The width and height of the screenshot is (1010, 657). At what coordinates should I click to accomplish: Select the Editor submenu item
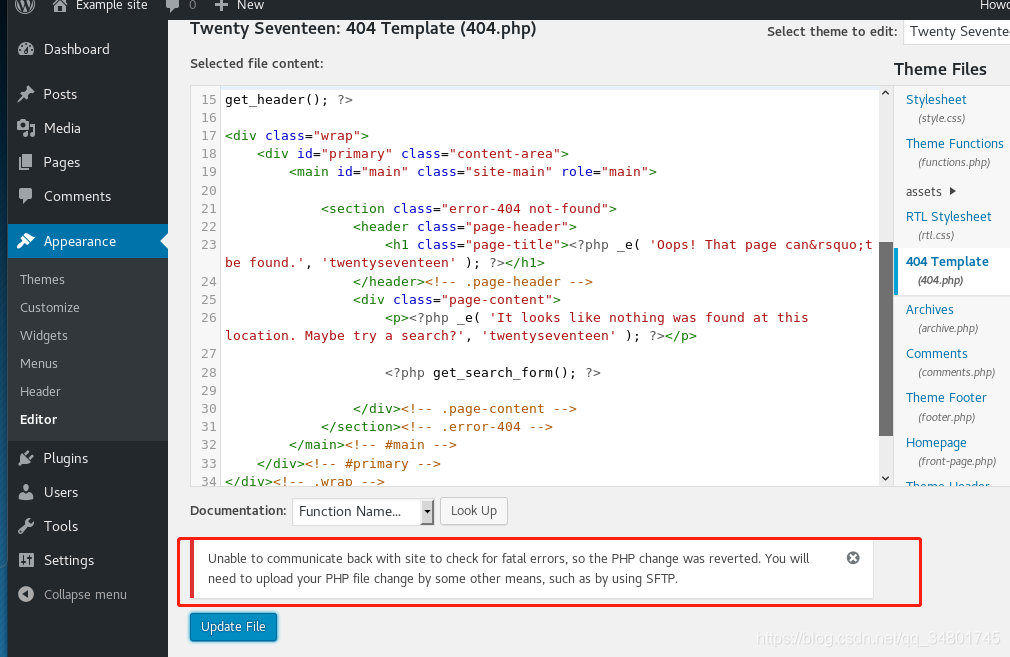pyautogui.click(x=39, y=419)
